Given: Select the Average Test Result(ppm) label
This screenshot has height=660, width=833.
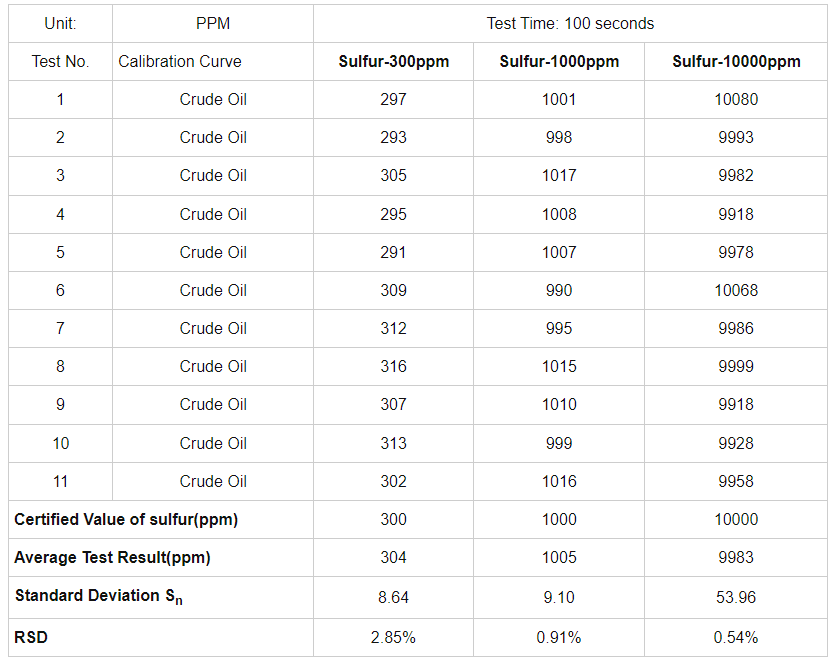Looking at the screenshot, I should (112, 558).
